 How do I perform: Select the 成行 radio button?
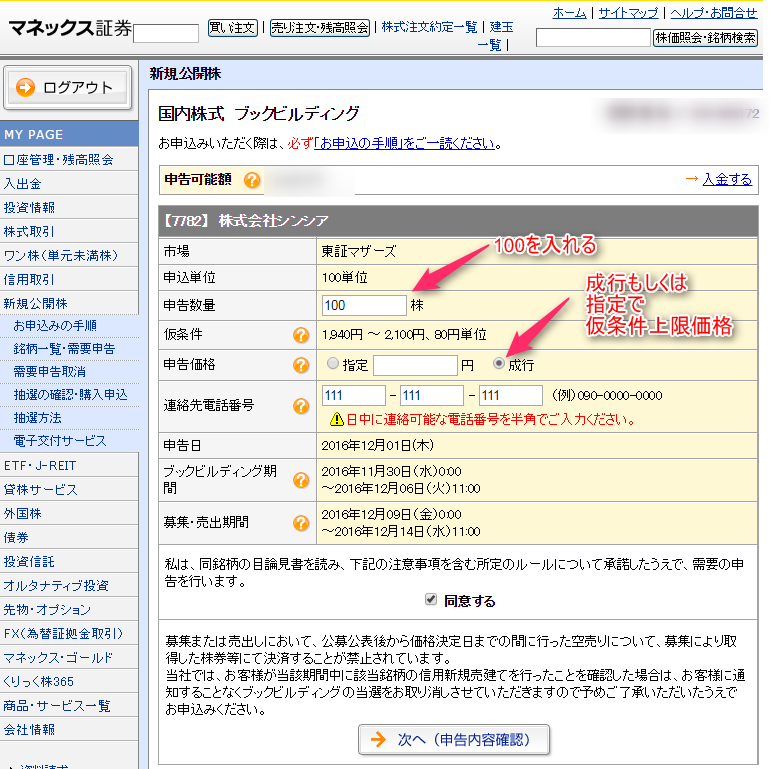coord(499,364)
